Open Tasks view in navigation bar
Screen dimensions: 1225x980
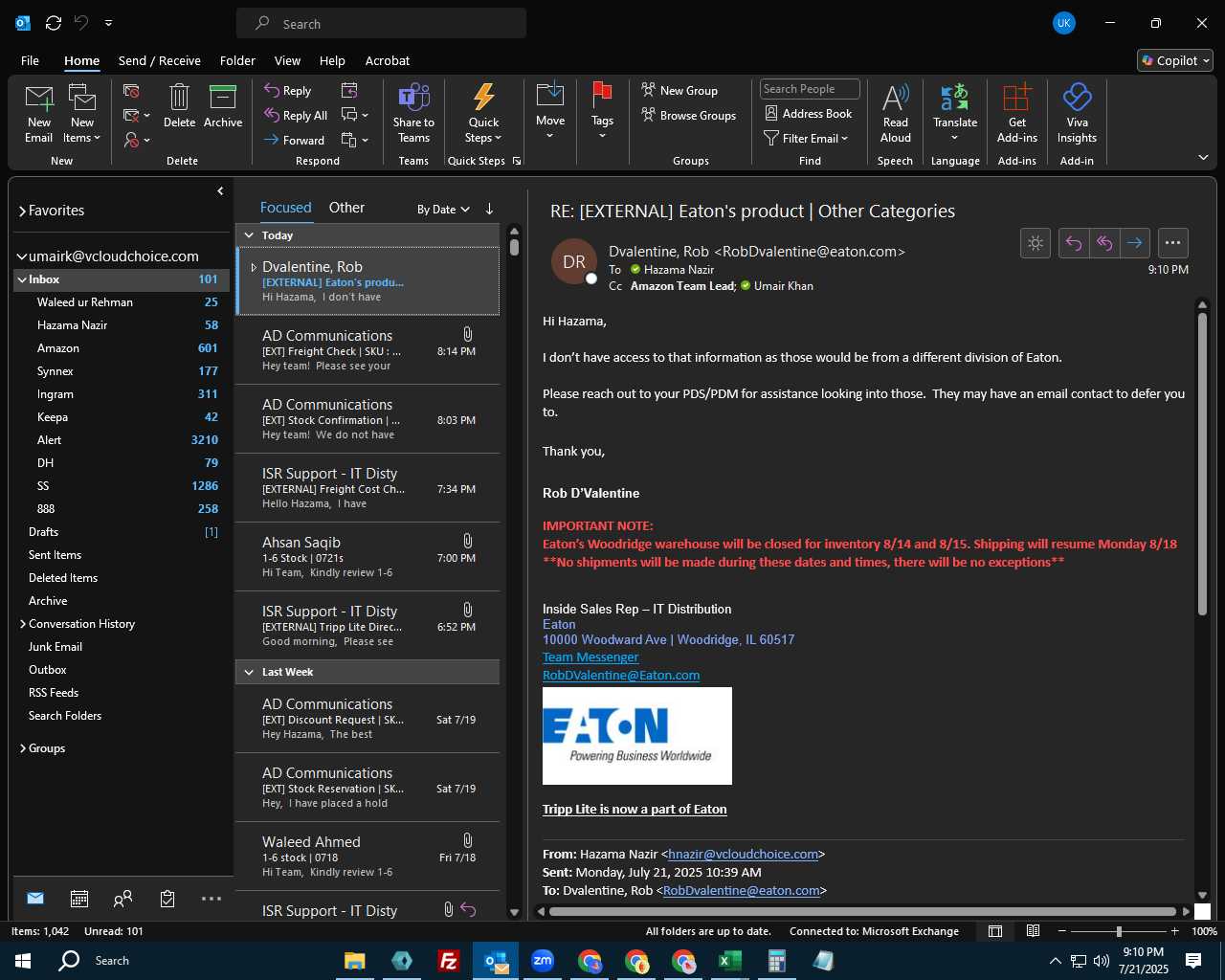[167, 899]
